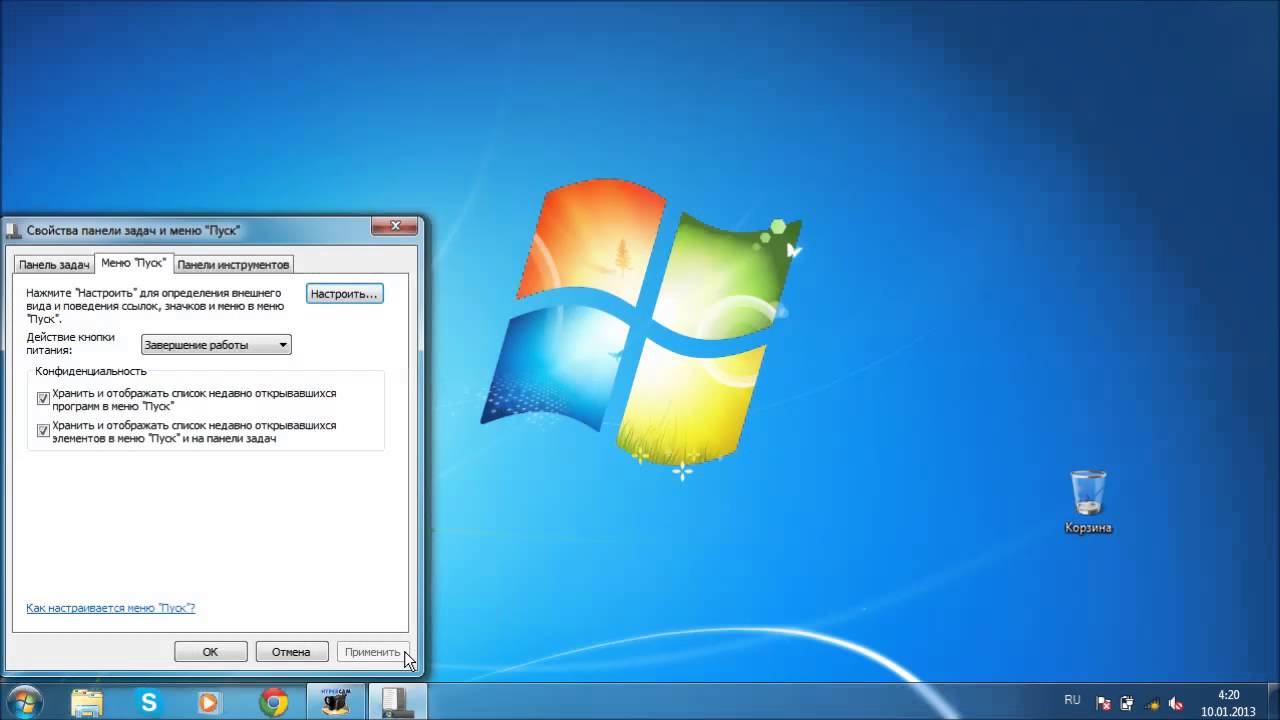This screenshot has width=1280, height=720.
Task: Confirm with the OK button
Action: 210,651
